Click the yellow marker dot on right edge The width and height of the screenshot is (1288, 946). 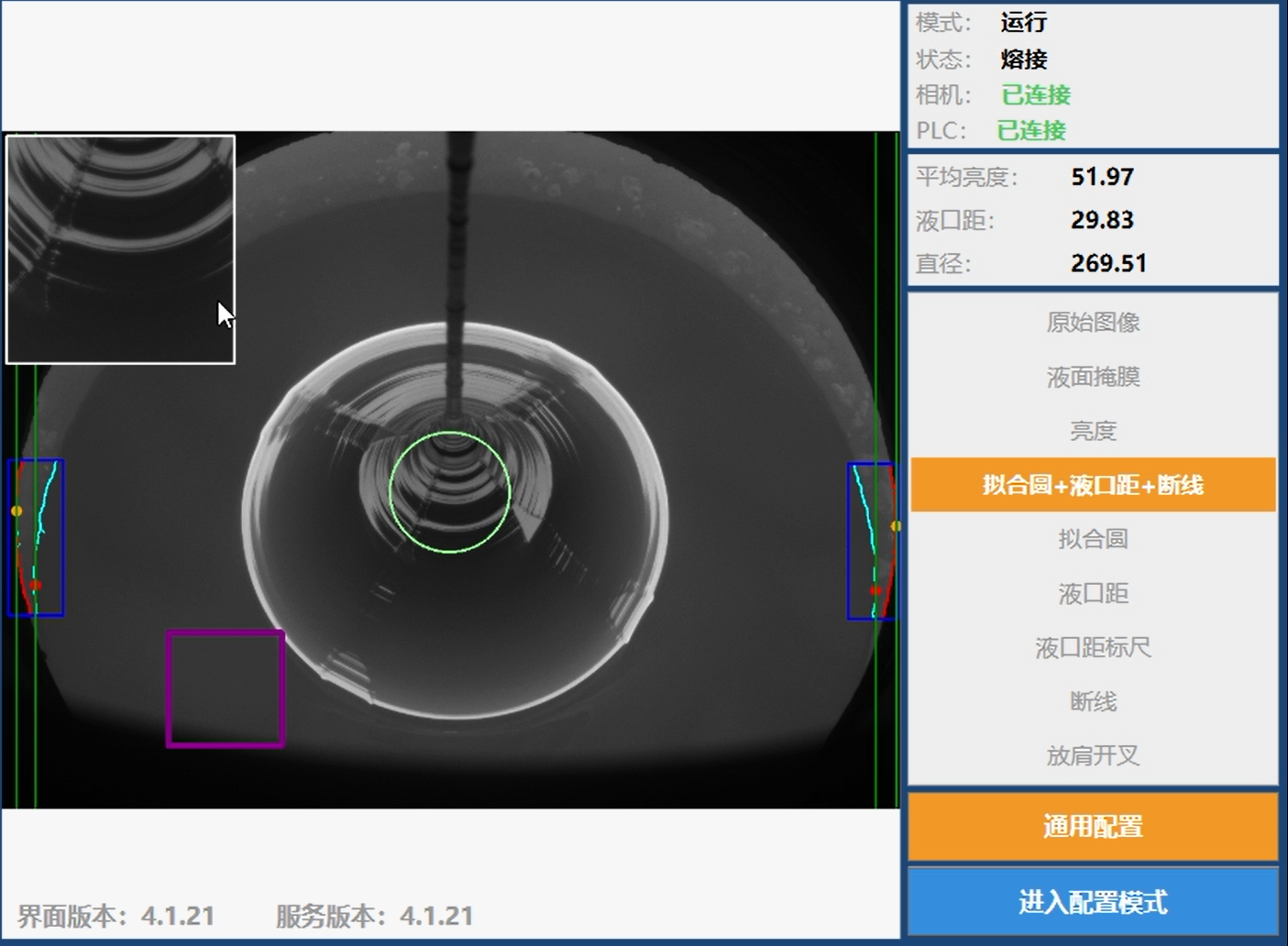point(896,526)
